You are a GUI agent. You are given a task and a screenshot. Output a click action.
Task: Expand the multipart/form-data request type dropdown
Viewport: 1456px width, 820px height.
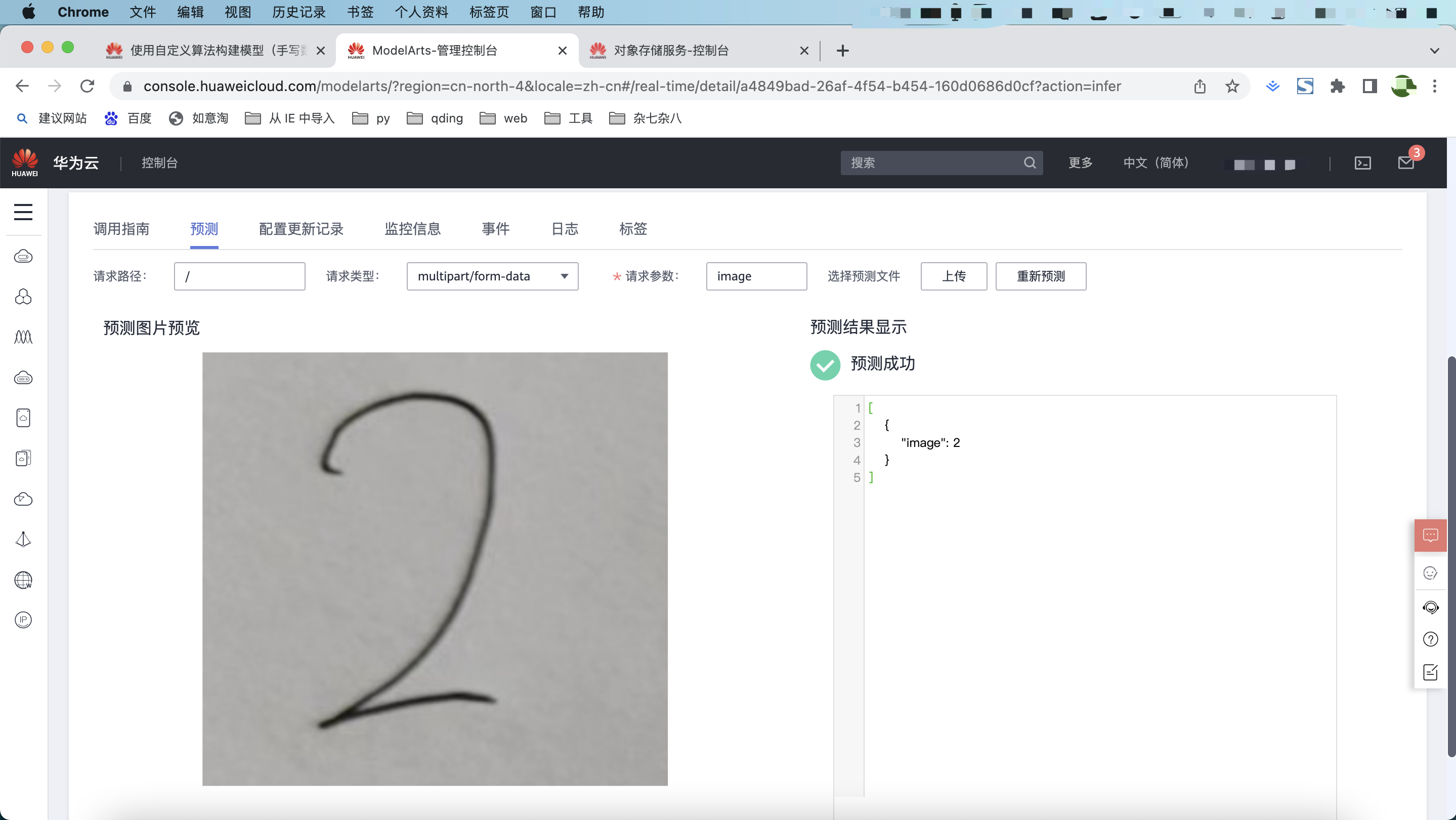point(492,276)
